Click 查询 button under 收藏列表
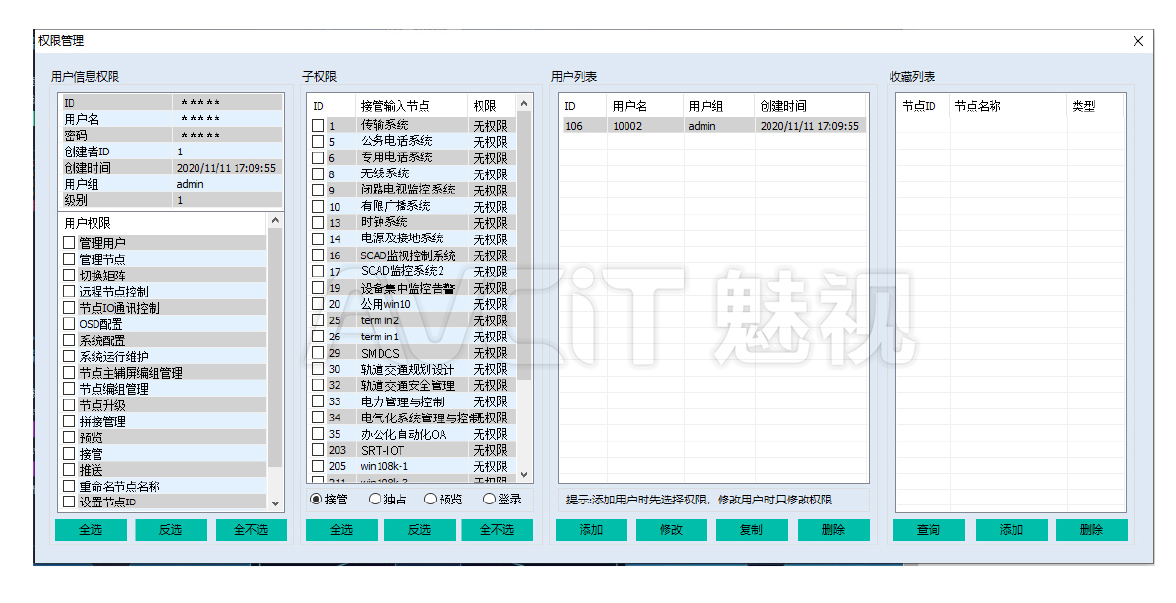Screen dimensions: 1176x603 (928, 530)
